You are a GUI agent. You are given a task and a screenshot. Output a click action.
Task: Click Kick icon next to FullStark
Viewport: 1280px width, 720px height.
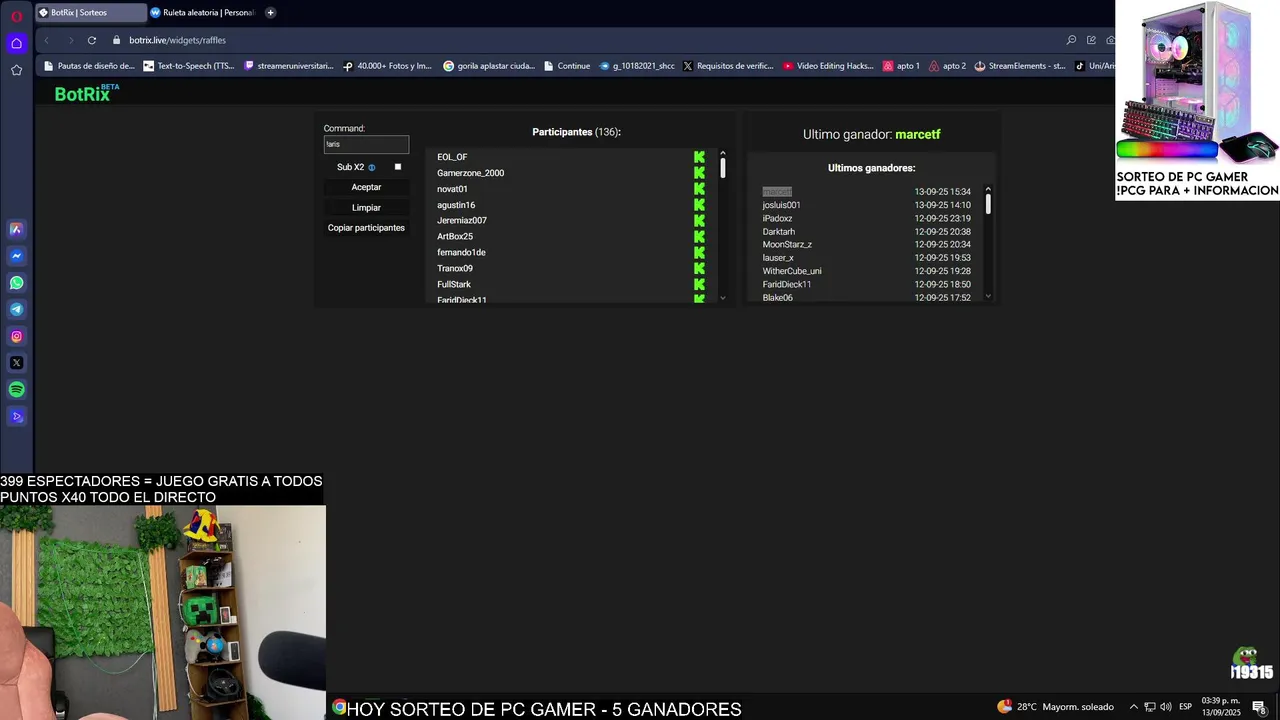pos(699,285)
